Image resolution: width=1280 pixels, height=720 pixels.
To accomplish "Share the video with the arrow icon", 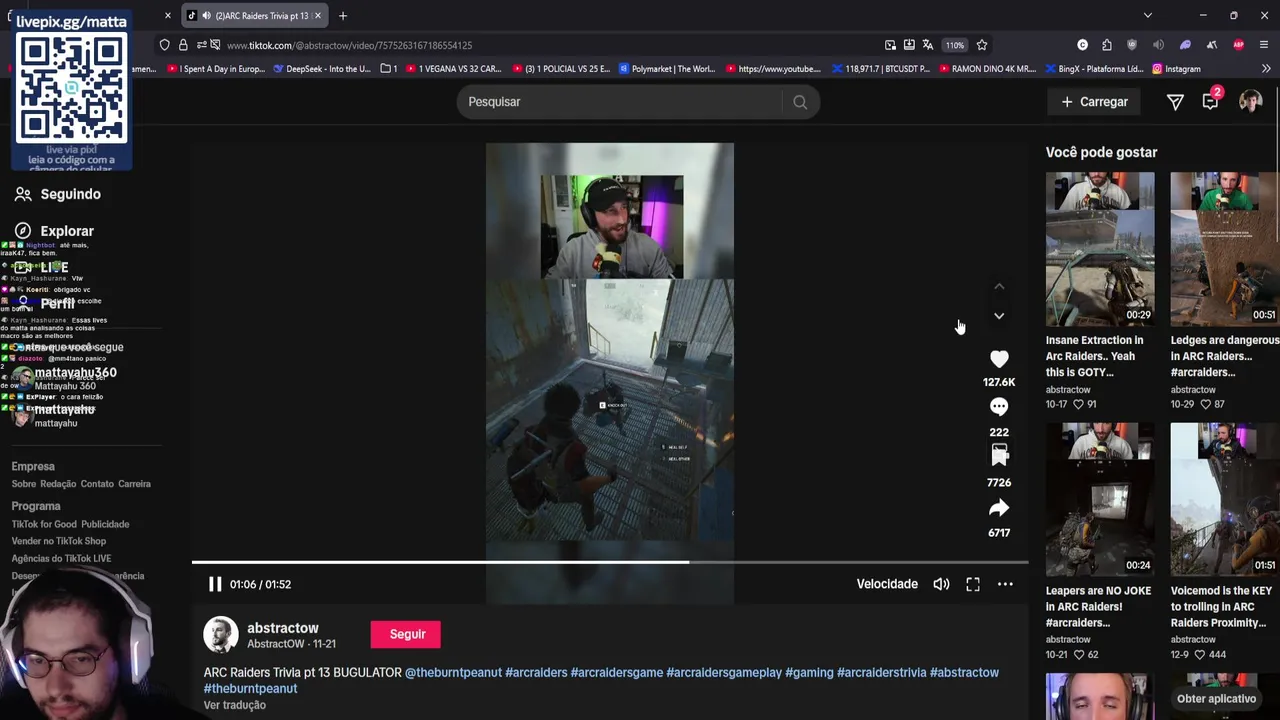I will (999, 508).
